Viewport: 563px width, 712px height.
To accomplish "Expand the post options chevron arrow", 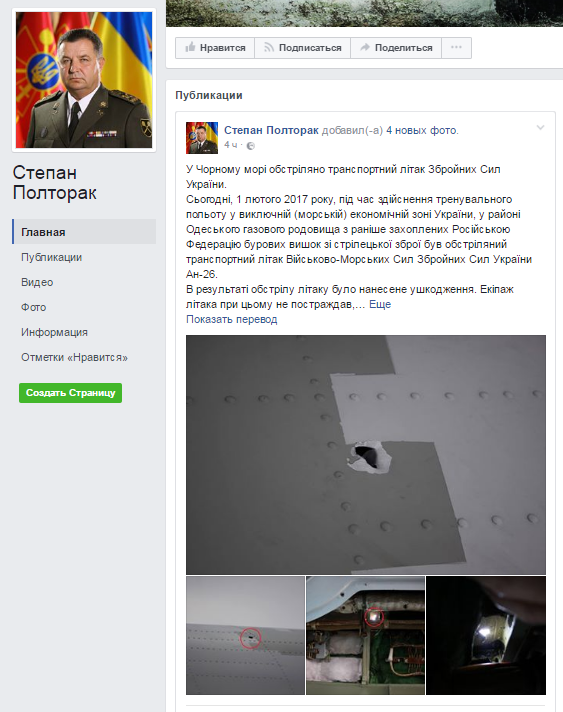I will [x=540, y=128].
